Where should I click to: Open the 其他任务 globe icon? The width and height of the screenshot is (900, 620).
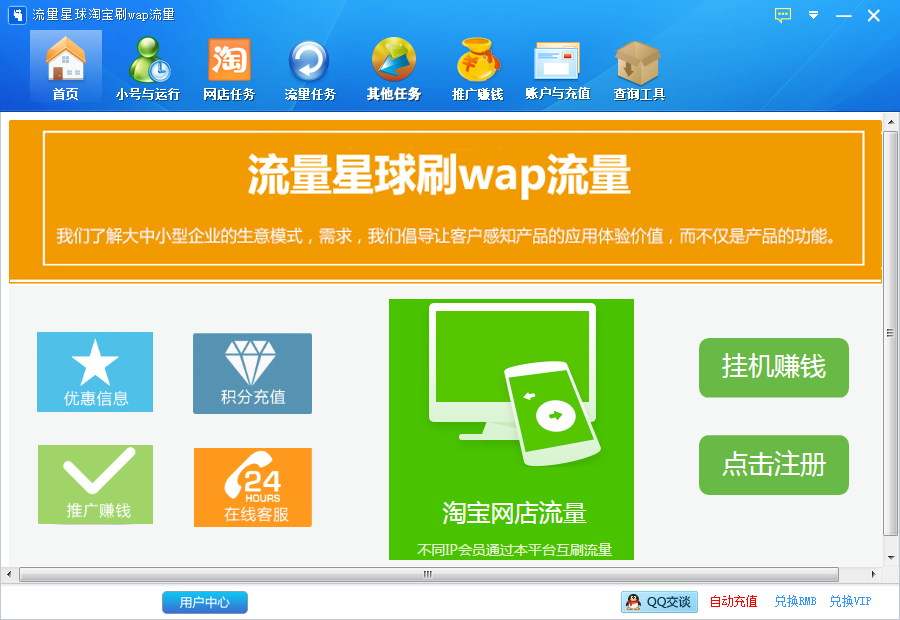394,67
